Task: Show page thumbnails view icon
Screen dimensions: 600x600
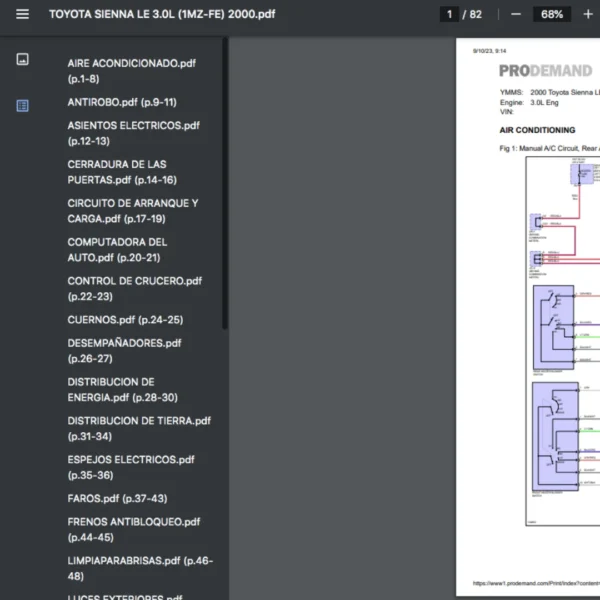Action: click(23, 59)
